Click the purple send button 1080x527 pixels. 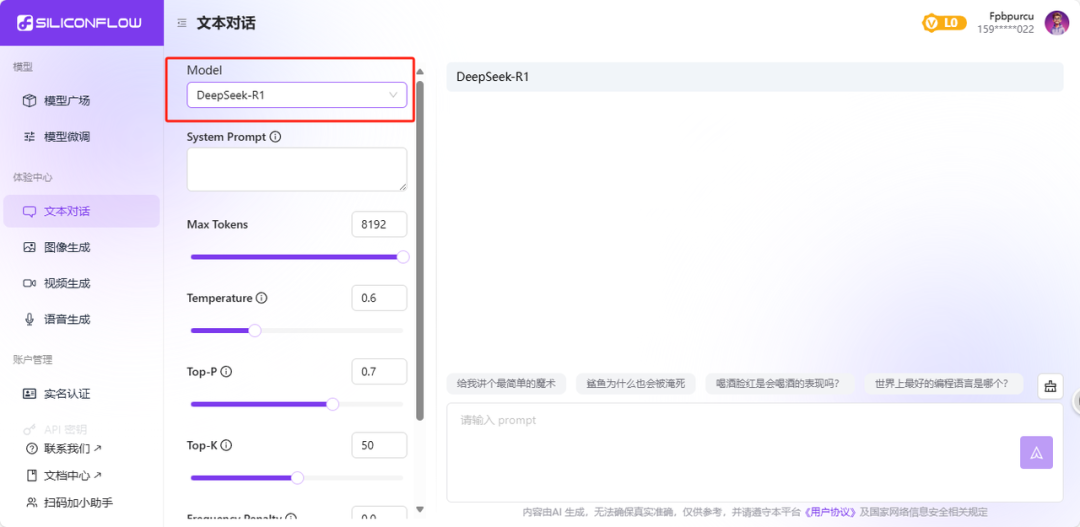click(x=1036, y=453)
